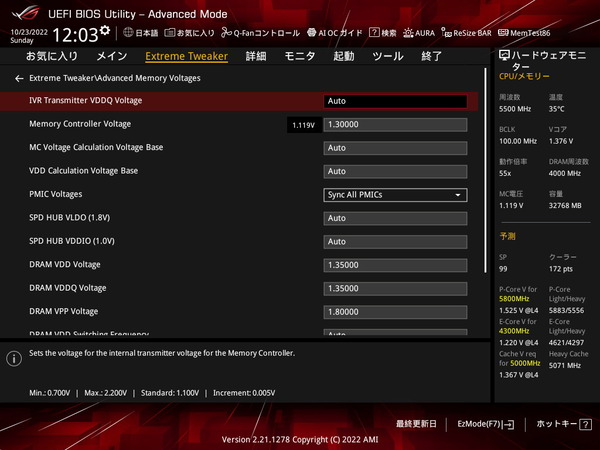Click the 172 pts cooler score

[561, 269]
